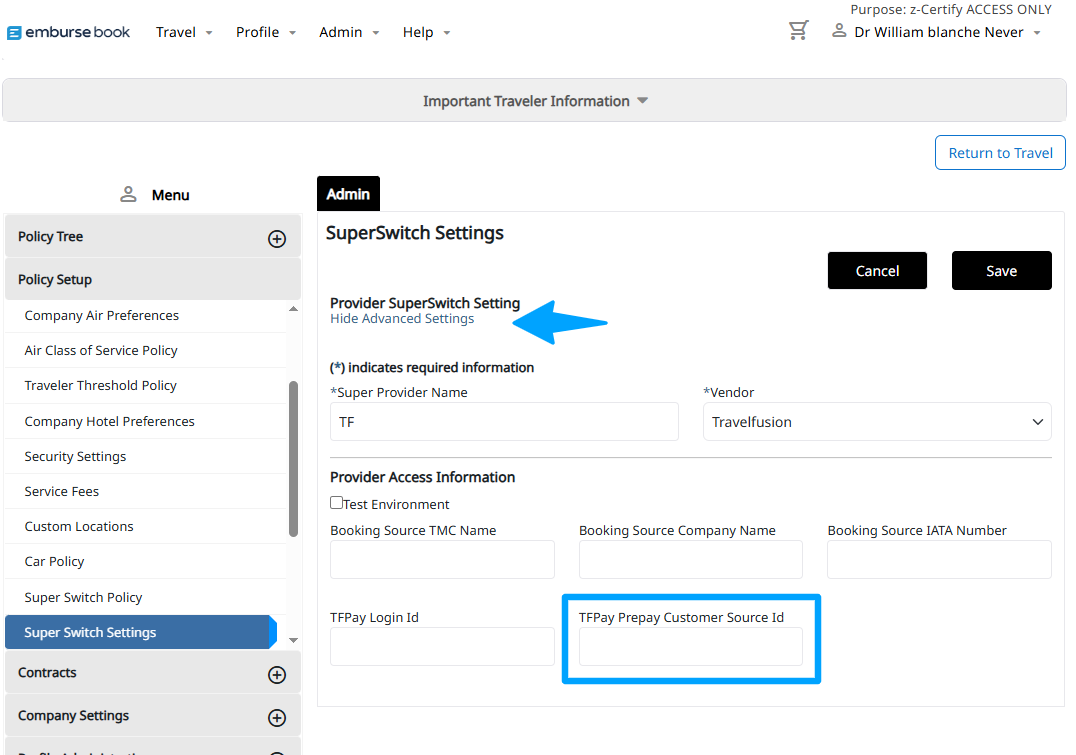Open Security Settings menu item
This screenshot has width=1076, height=755.
tap(75, 456)
